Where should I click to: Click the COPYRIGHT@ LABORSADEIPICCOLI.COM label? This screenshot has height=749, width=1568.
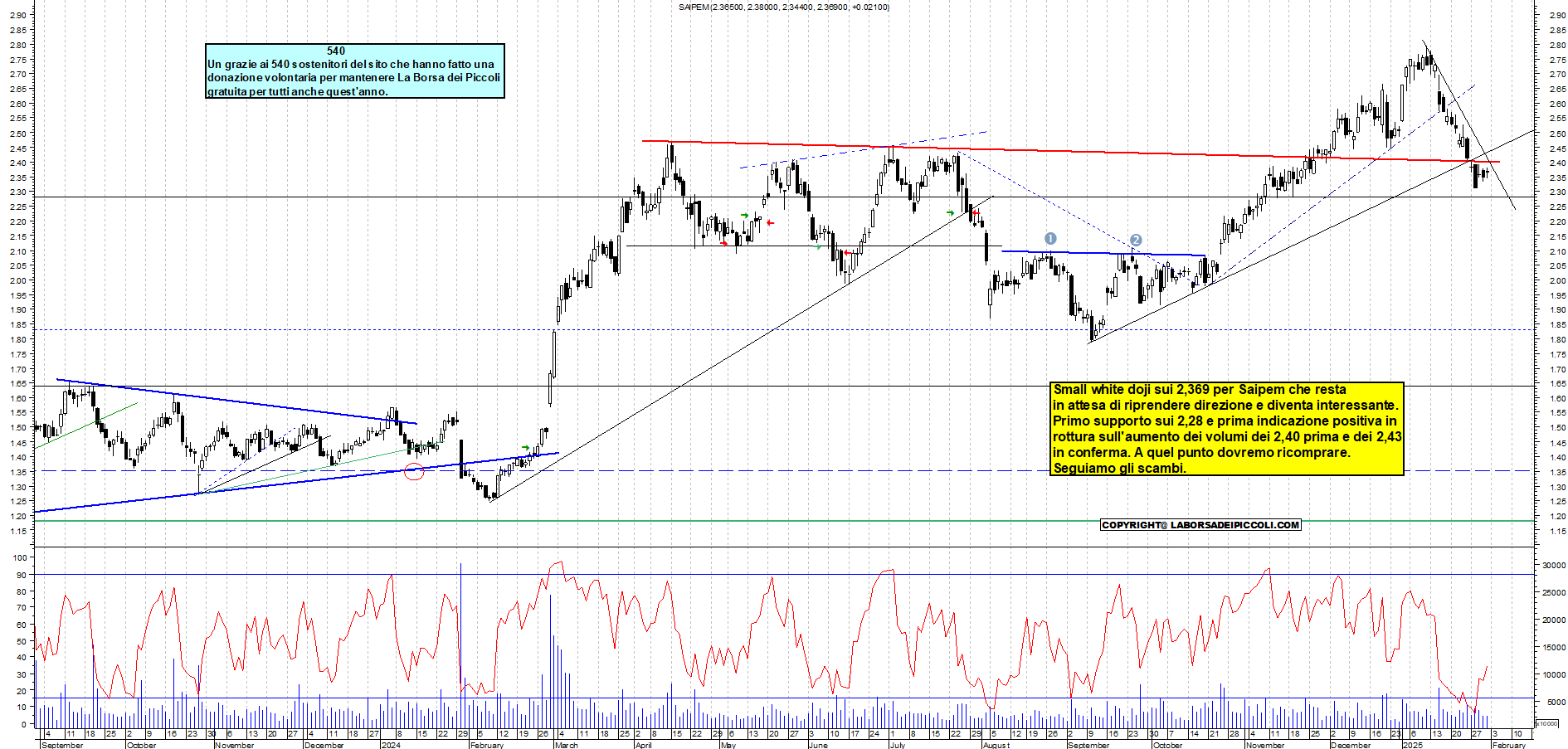1200,525
